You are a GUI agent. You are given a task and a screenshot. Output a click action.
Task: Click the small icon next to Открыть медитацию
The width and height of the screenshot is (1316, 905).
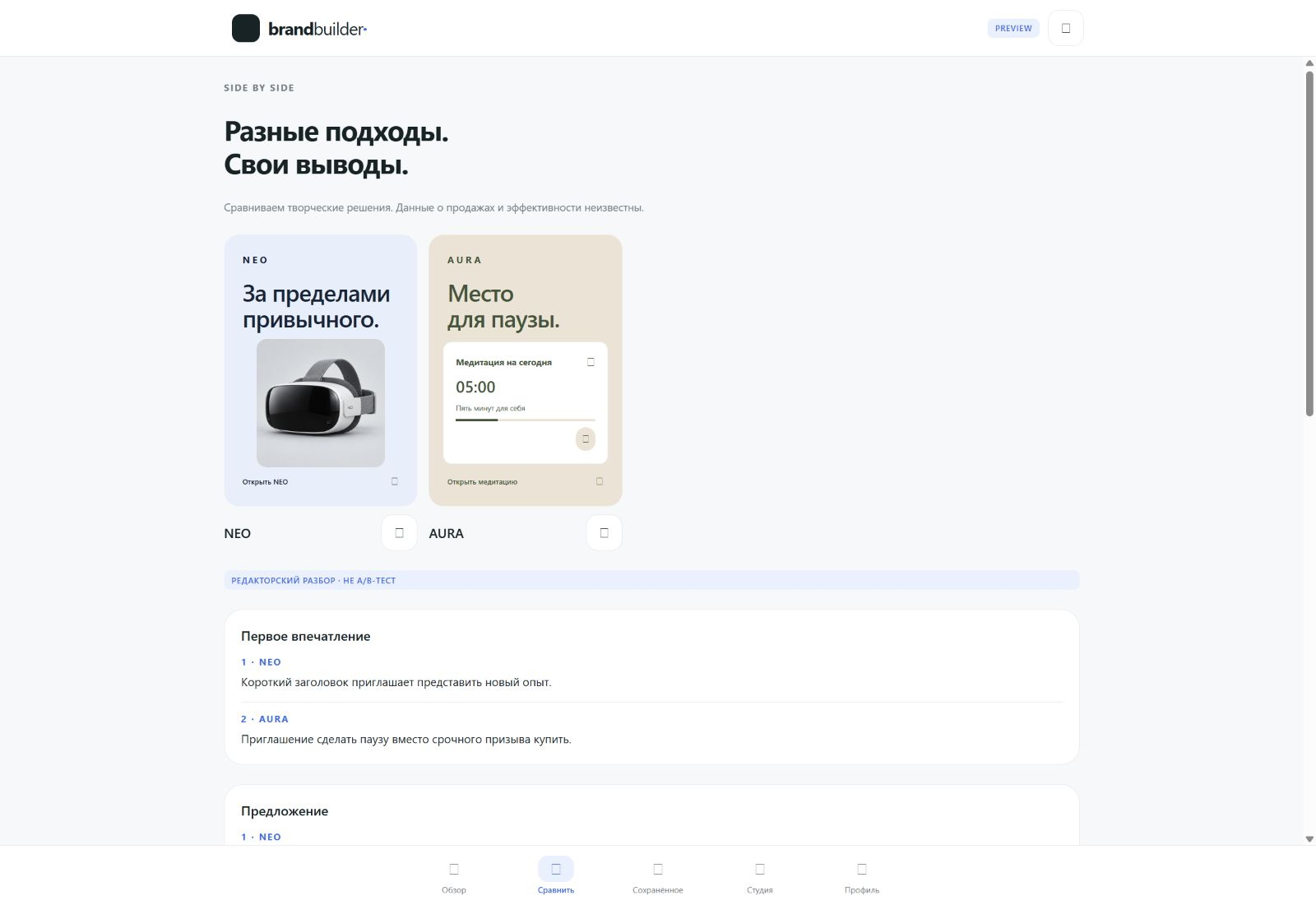click(x=600, y=481)
